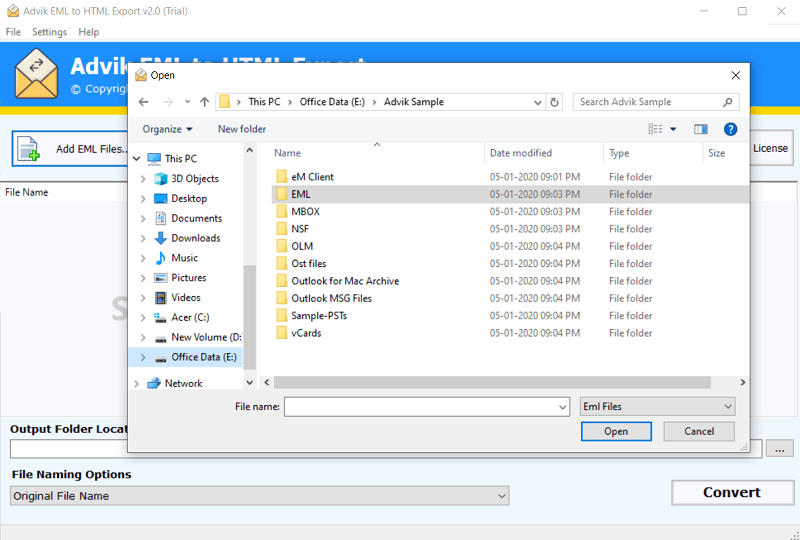Select Acer (C:) drive
Screen dimensions: 800x540
[x=190, y=318]
